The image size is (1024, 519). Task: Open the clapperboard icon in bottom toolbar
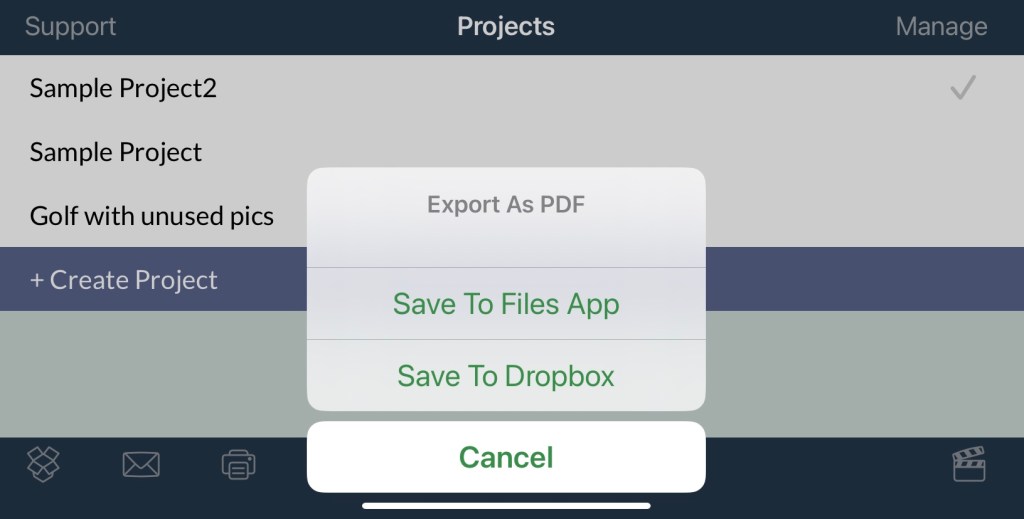point(967,463)
